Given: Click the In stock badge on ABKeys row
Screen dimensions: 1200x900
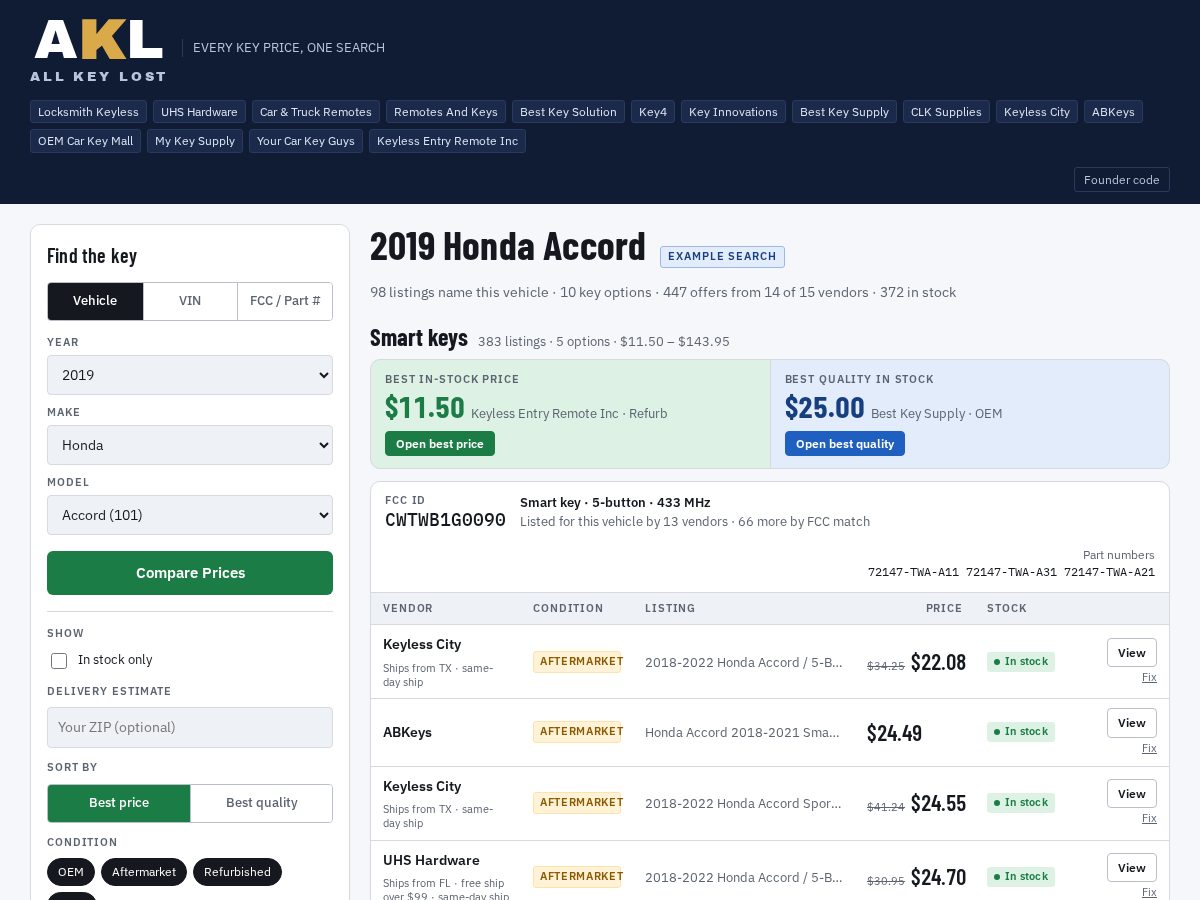Looking at the screenshot, I should 1021,732.
